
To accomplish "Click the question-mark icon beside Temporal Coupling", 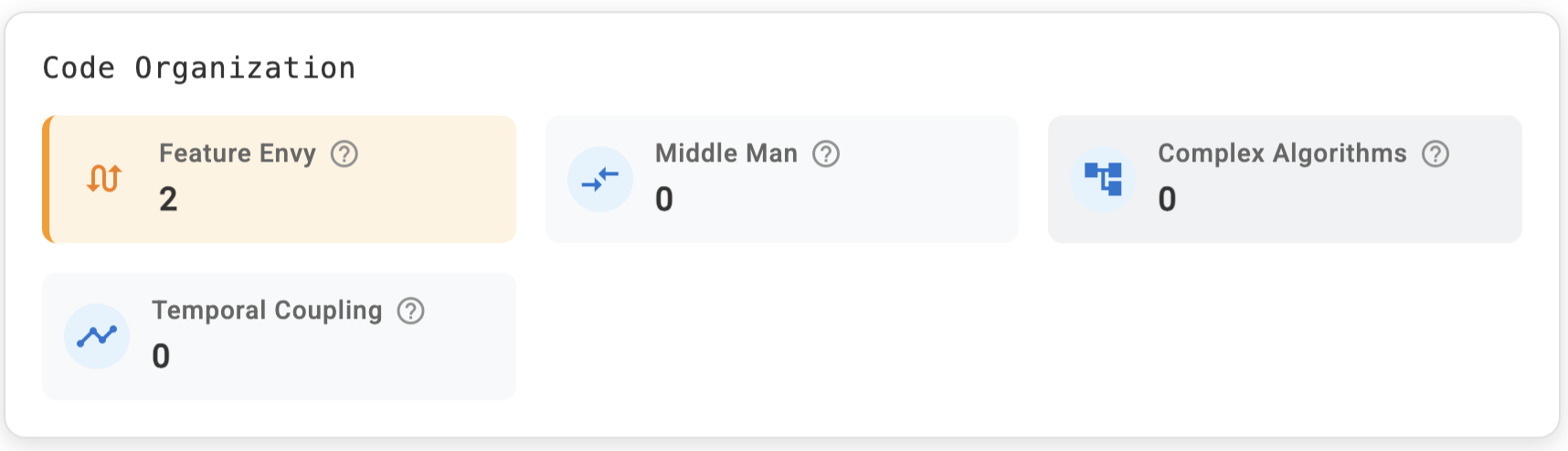I will point(411,310).
